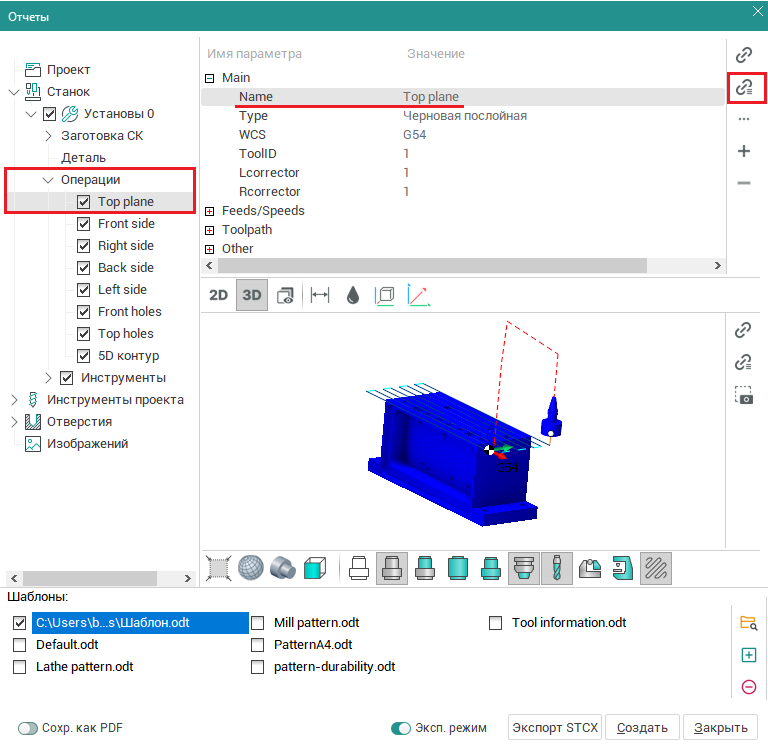768x753 pixels.
Task: Select the Проект tree item
Action: (68, 70)
